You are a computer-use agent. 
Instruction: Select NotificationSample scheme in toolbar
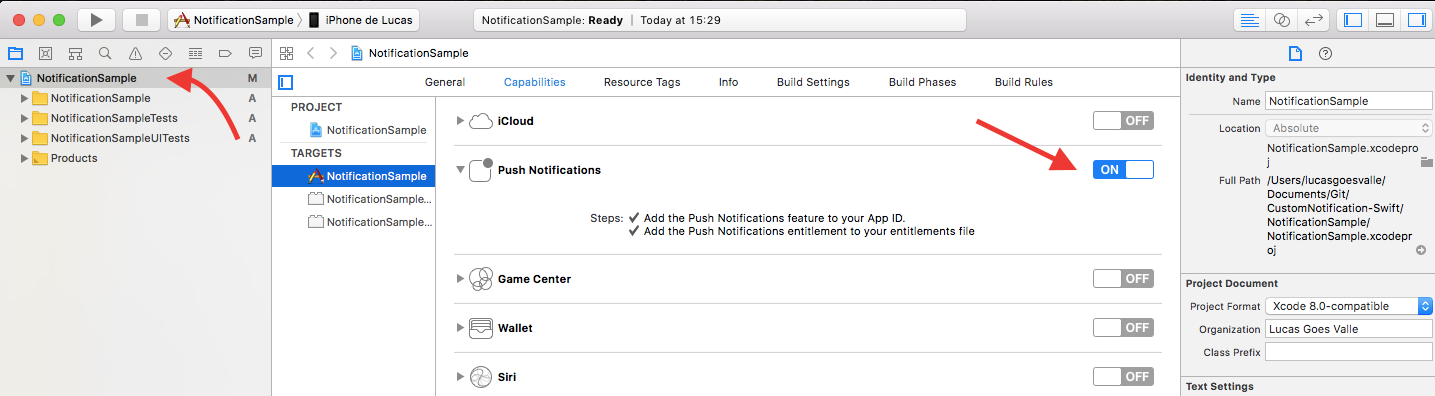[x=234, y=20]
